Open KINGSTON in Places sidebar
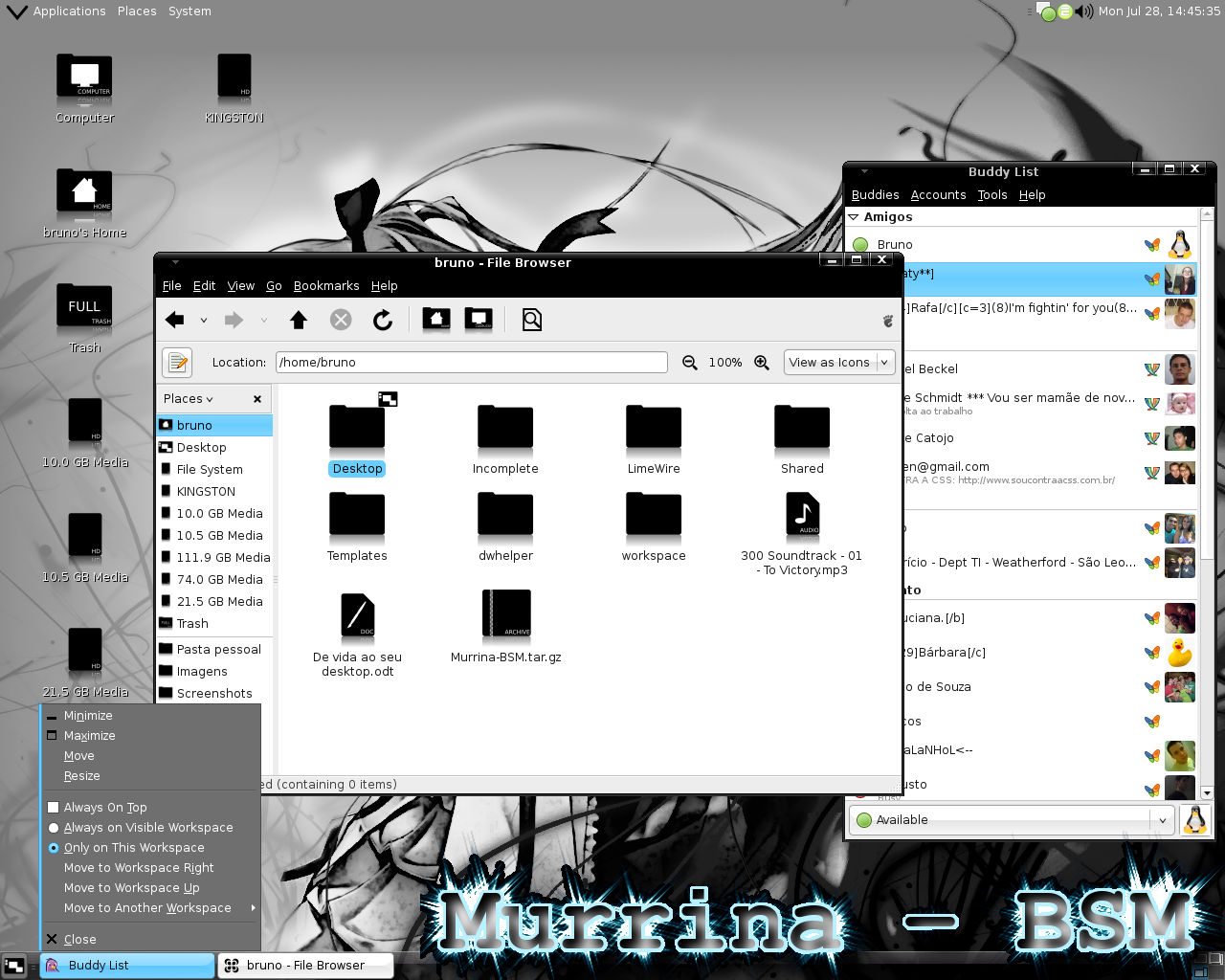1225x980 pixels. (214, 492)
